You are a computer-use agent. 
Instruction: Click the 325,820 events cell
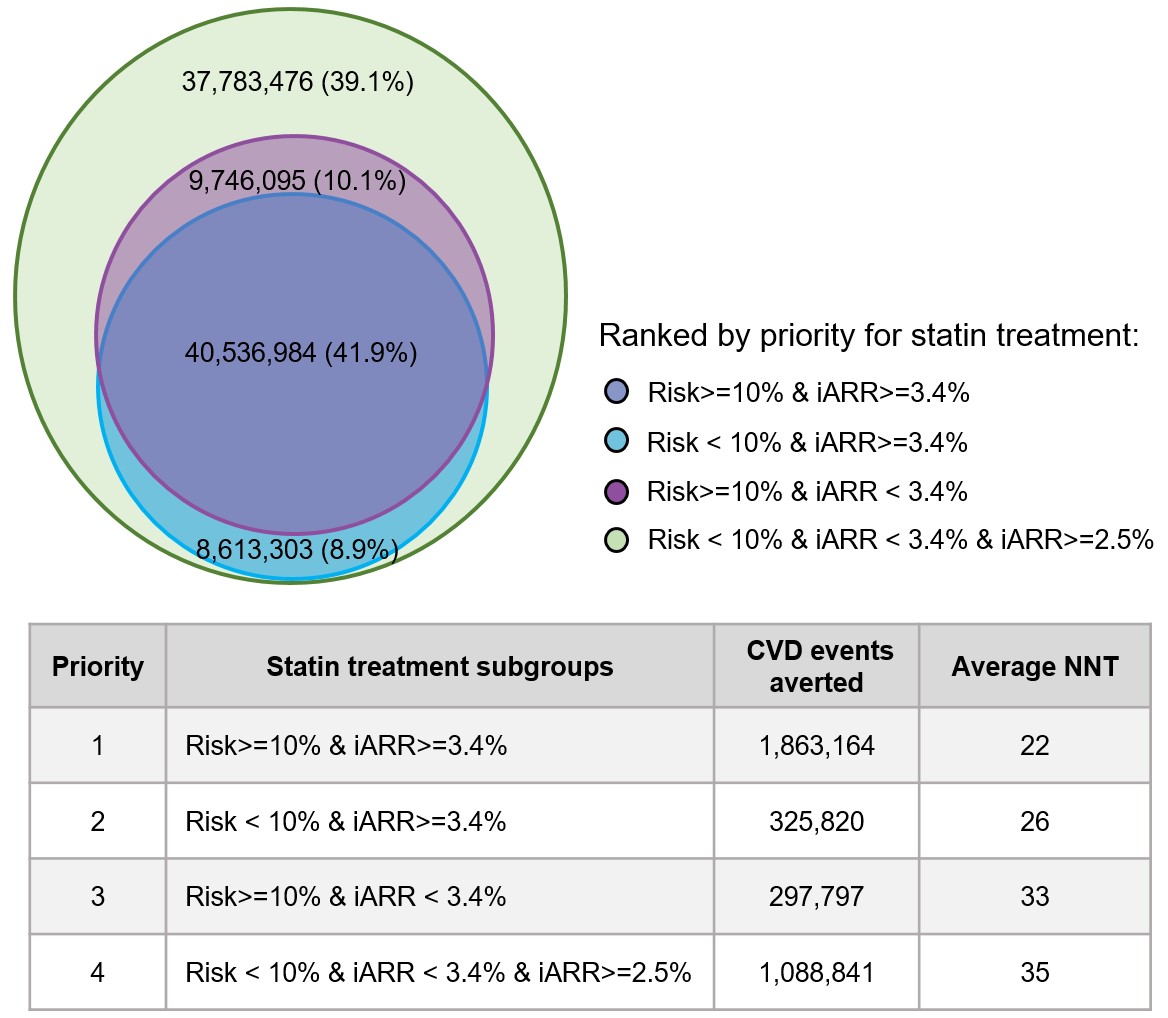(819, 821)
